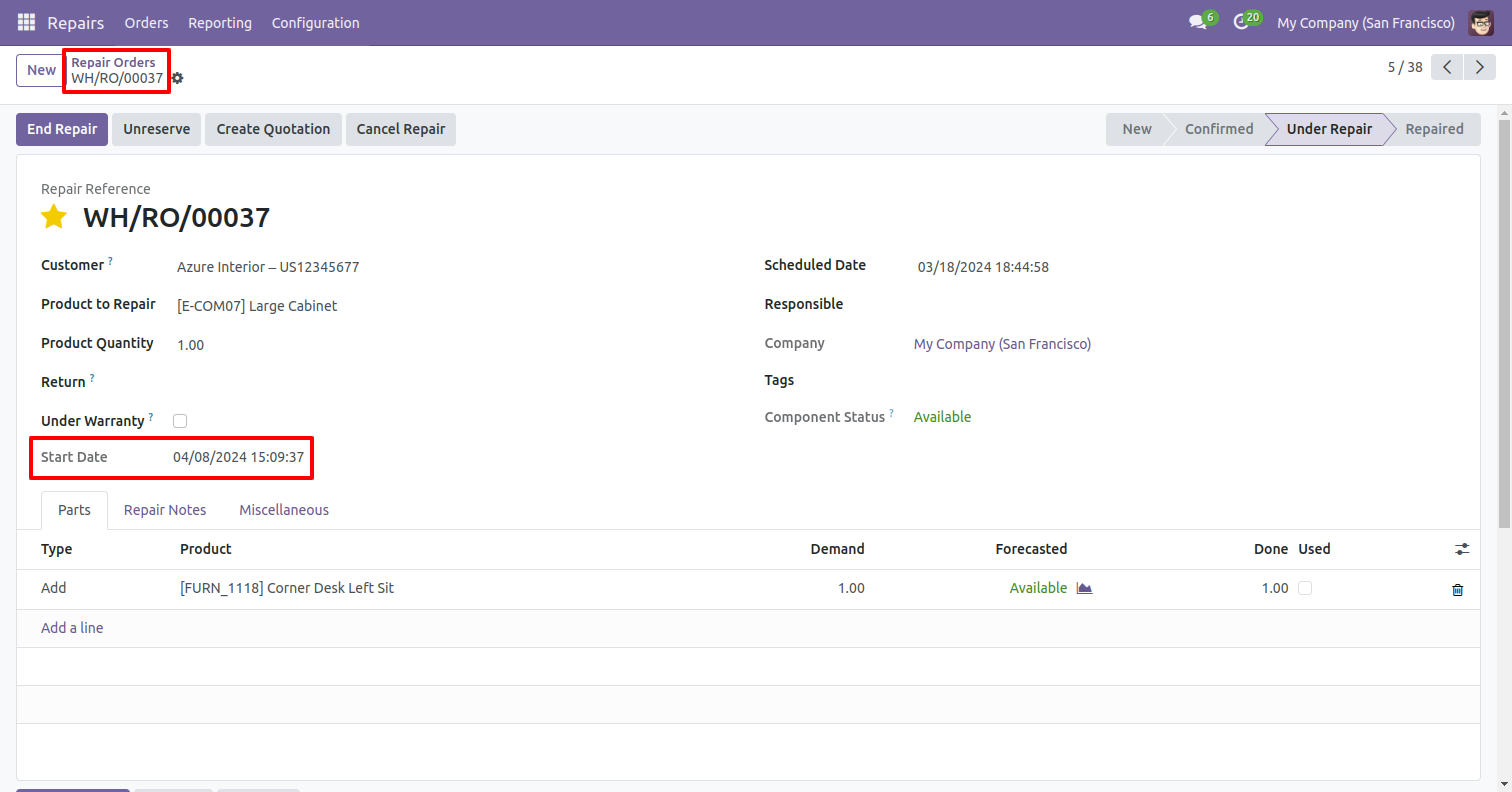Tick the Used checkbox for the part line

pos(1305,588)
